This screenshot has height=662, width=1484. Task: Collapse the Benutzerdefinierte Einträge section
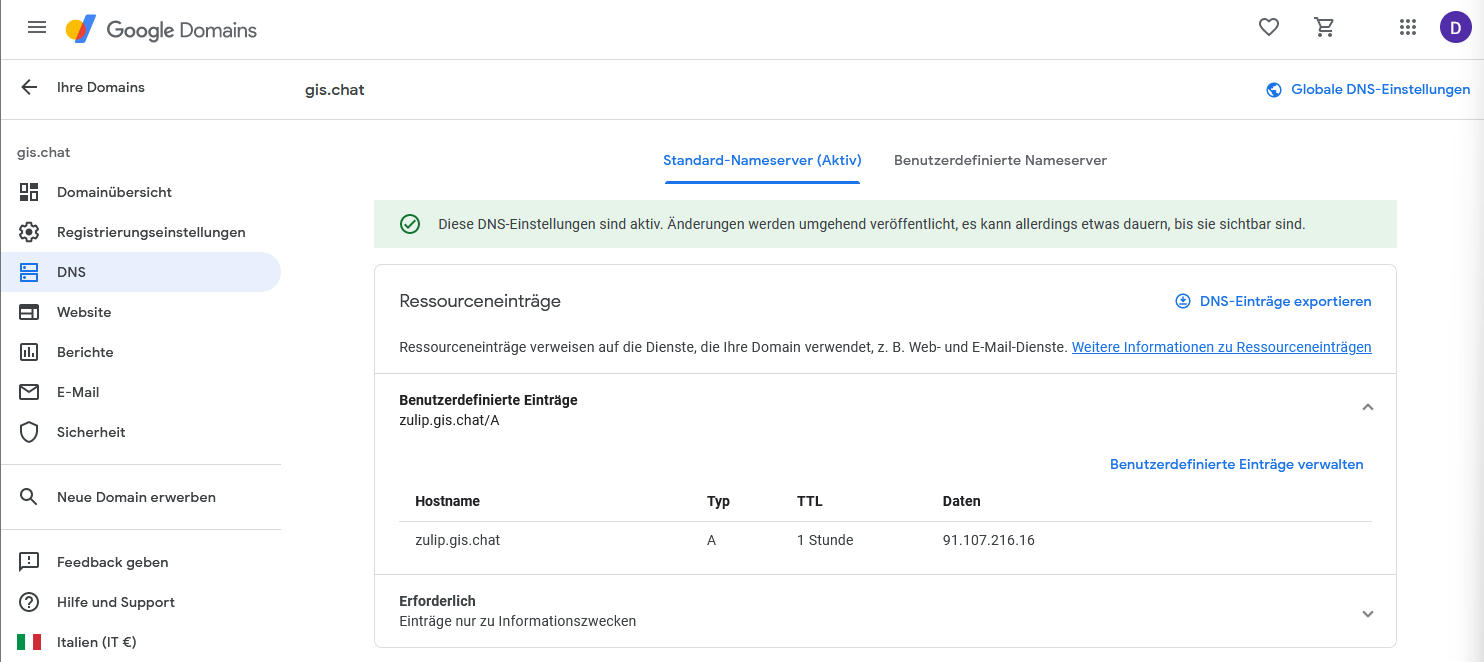1368,407
